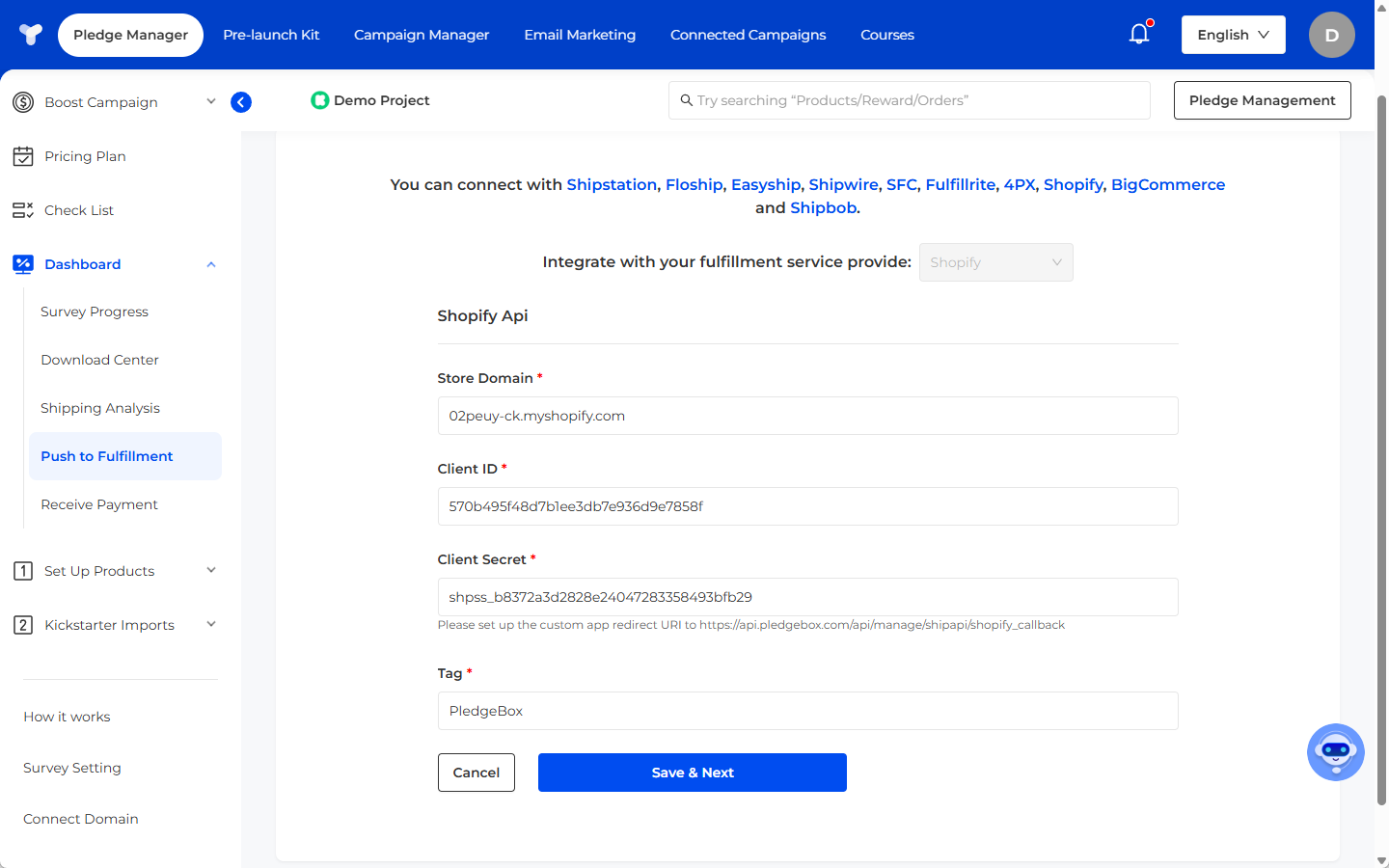Click the Boost Campaign dollar icon
Viewport: 1389px width, 868px height.
coord(23,102)
